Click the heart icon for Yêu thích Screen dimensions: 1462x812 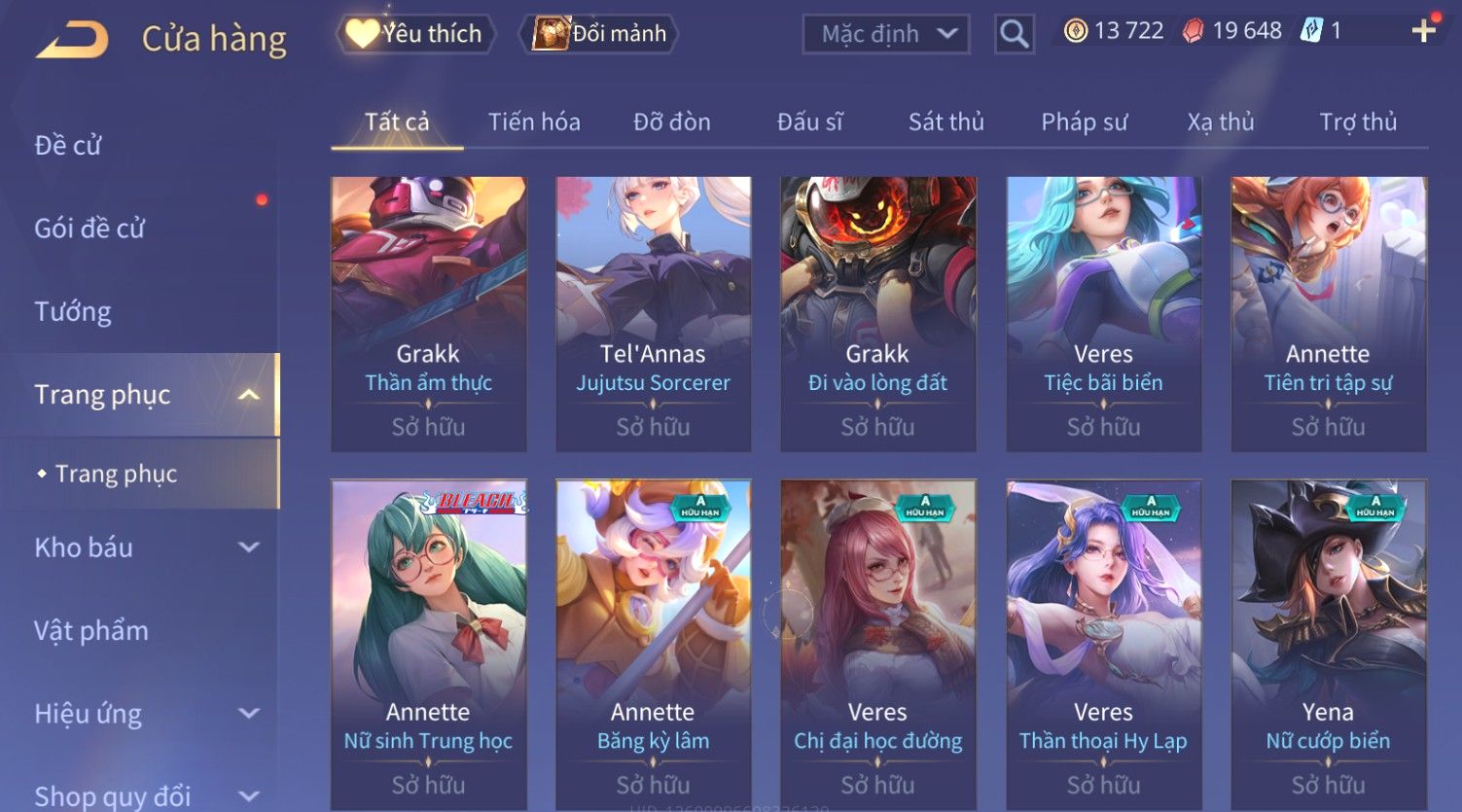tap(362, 34)
